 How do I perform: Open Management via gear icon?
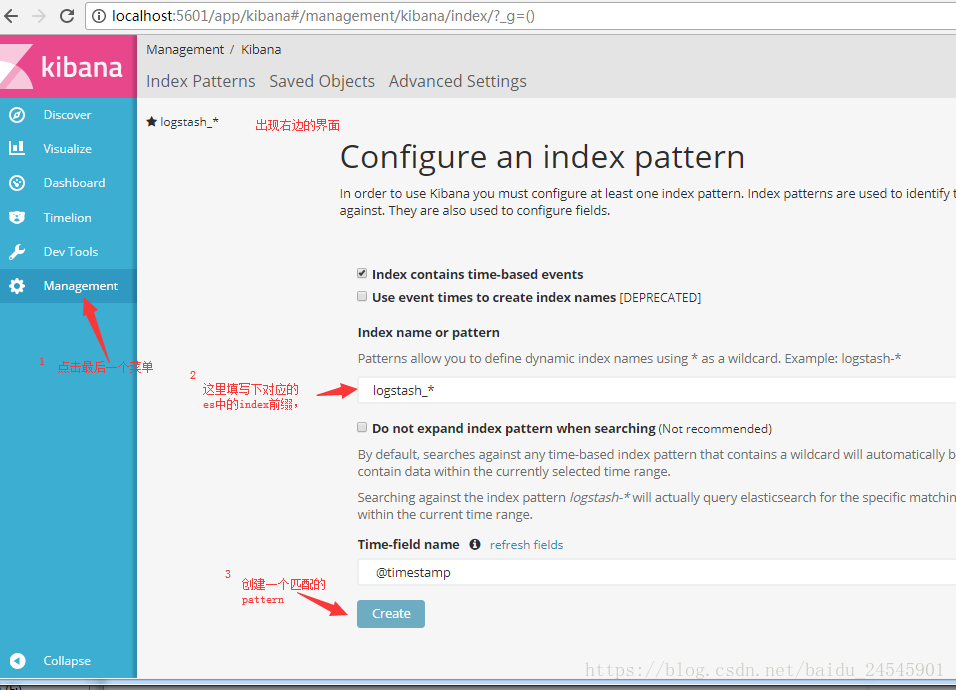coord(17,286)
